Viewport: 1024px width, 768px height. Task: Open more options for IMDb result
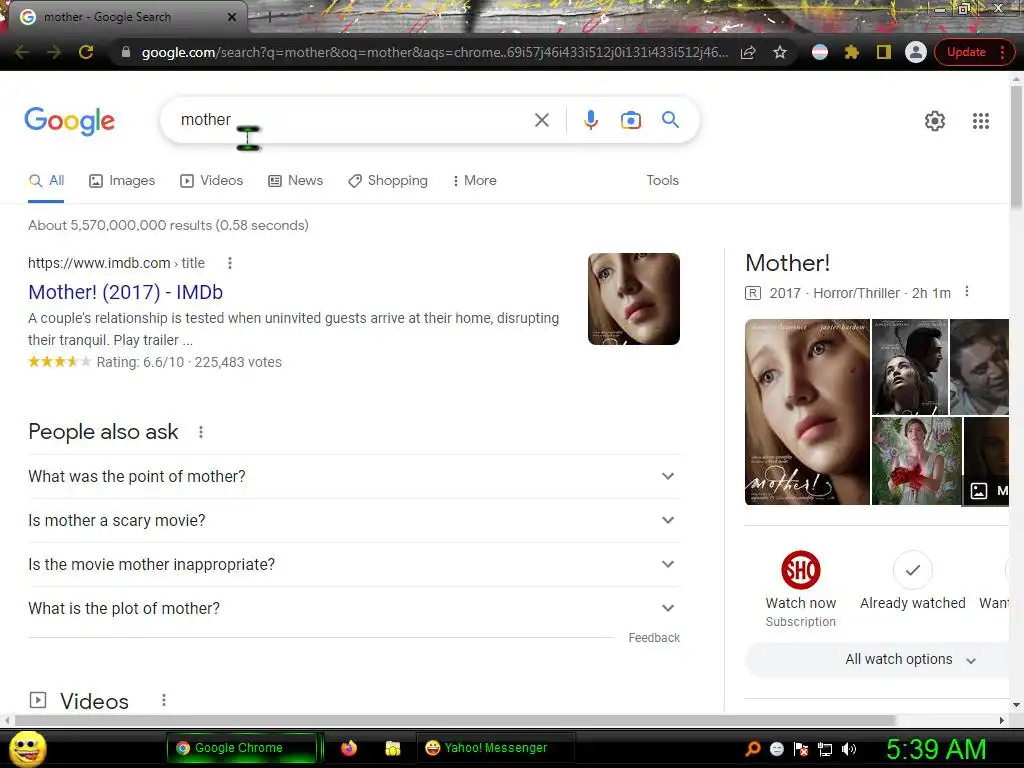pyautogui.click(x=229, y=263)
